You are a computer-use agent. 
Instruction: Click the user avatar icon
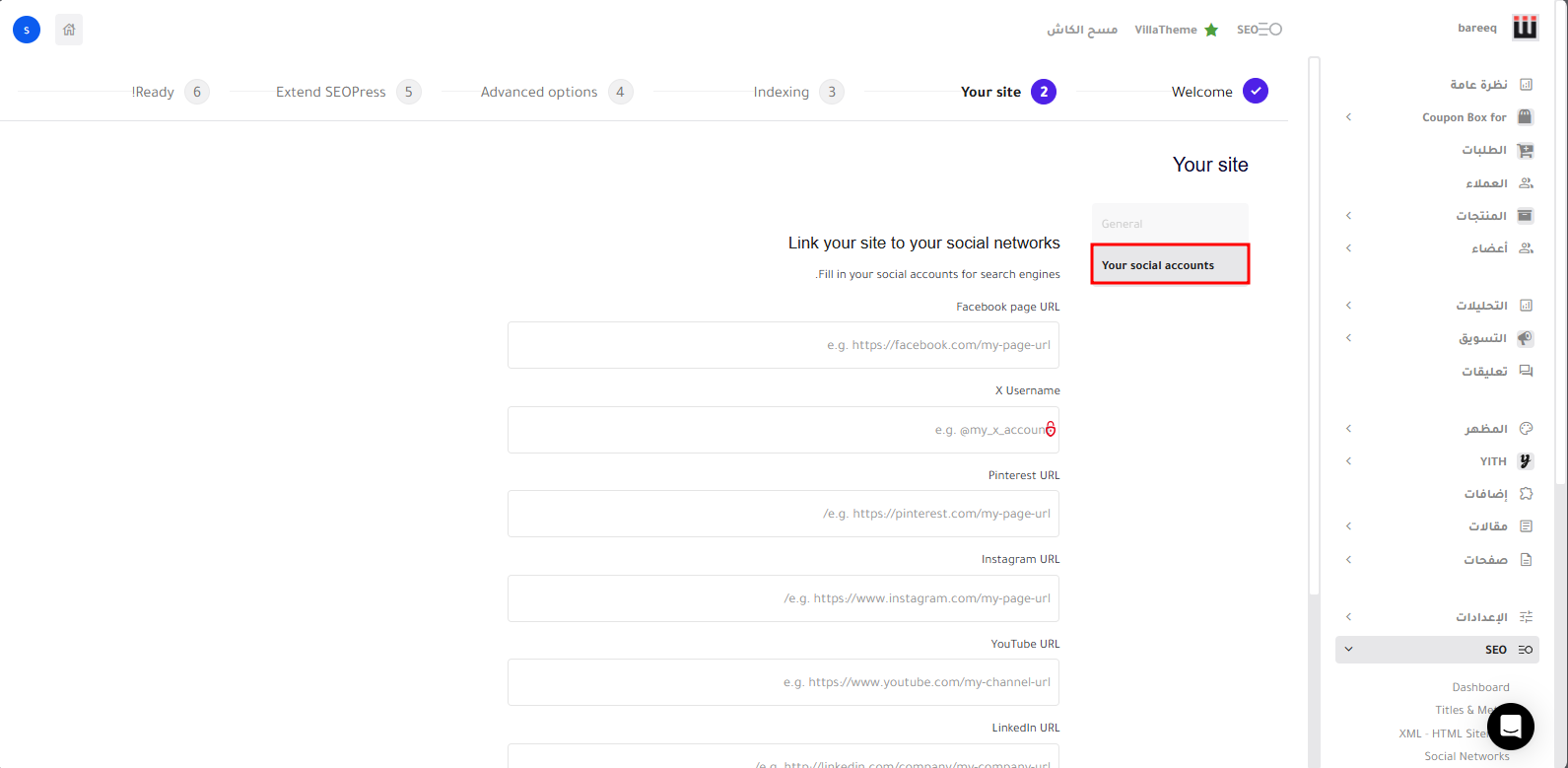click(x=27, y=30)
